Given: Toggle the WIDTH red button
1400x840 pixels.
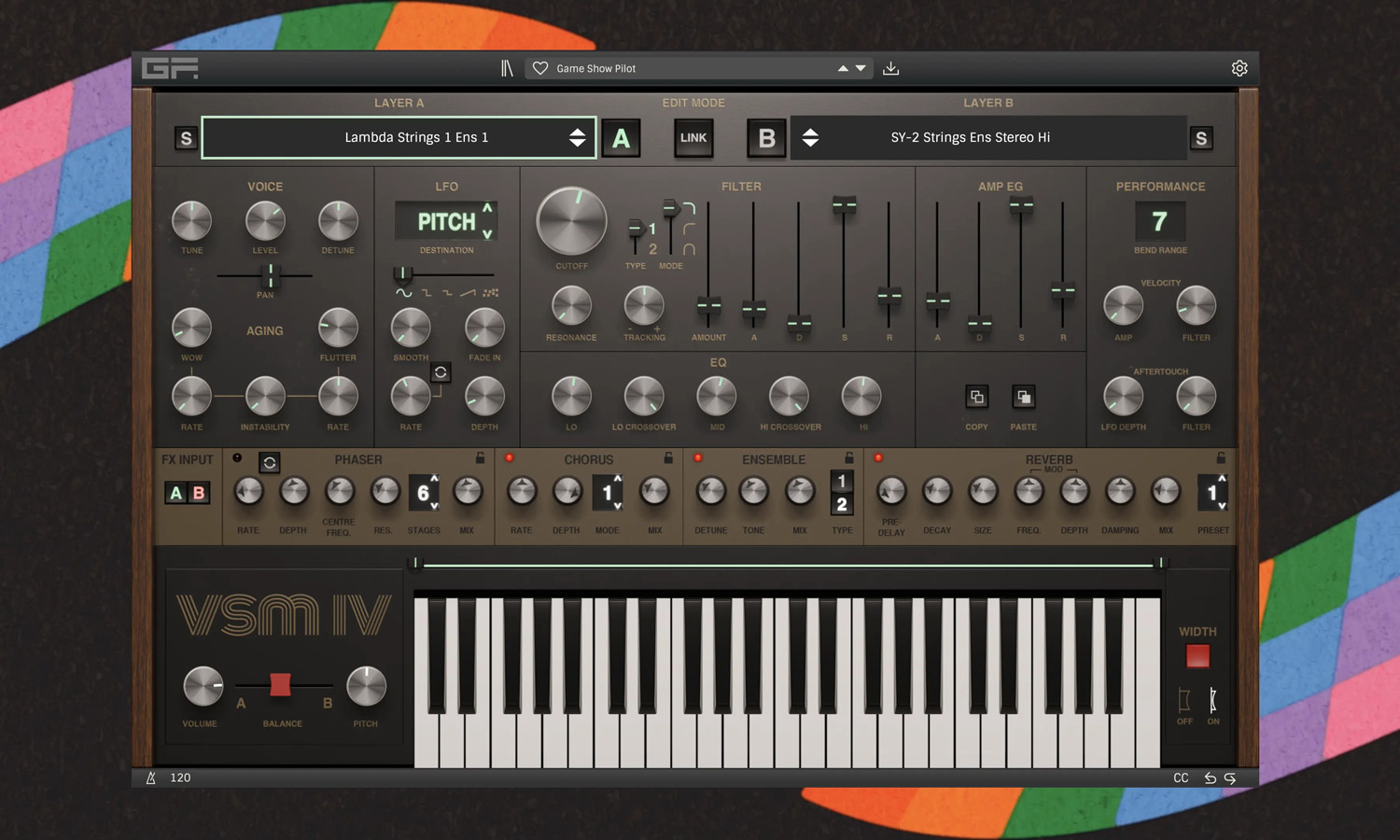Looking at the screenshot, I should pyautogui.click(x=1197, y=656).
